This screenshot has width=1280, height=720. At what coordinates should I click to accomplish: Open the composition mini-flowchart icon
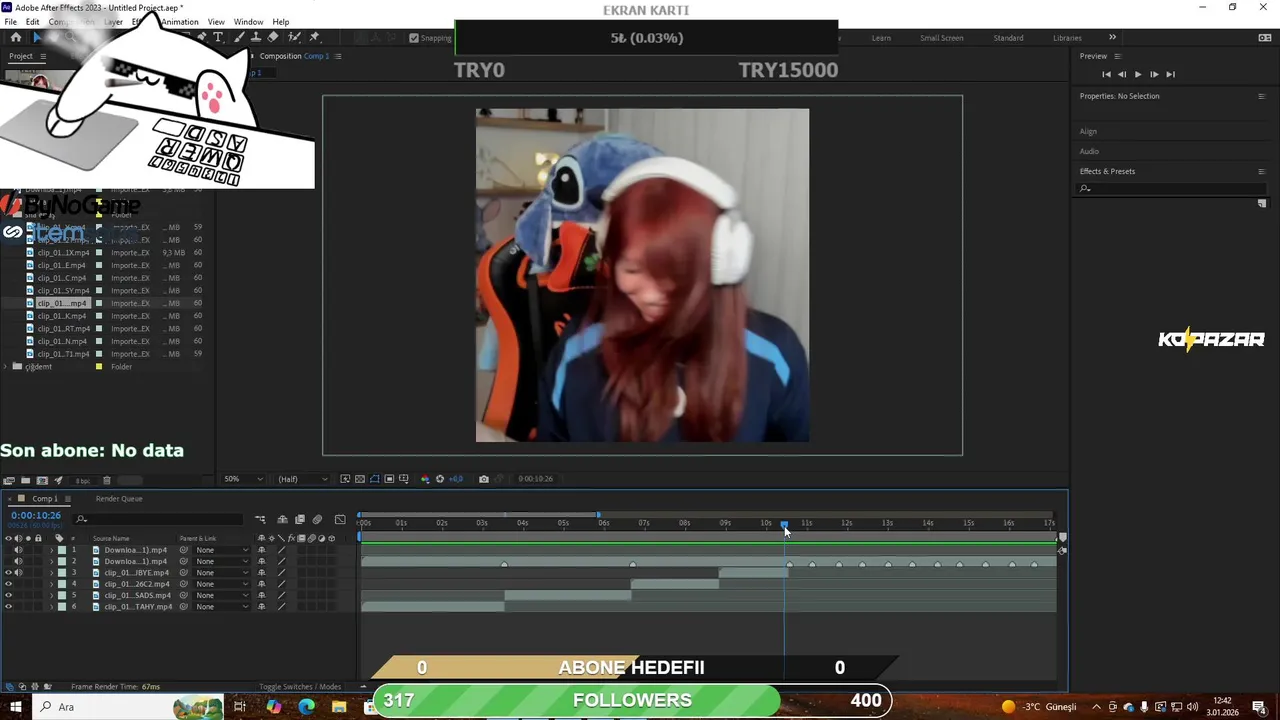(x=260, y=519)
